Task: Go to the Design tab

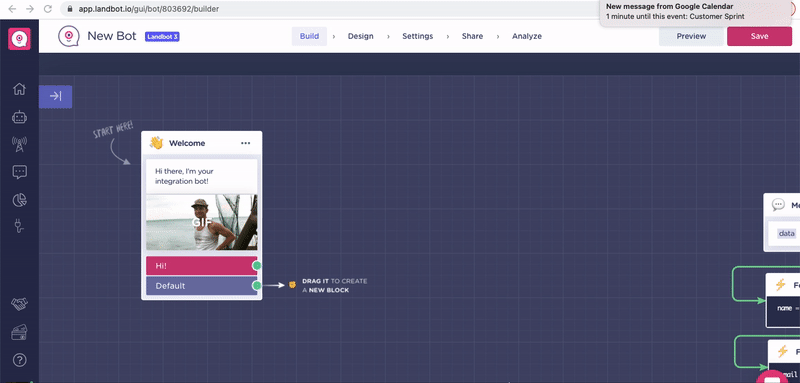Action: point(361,36)
